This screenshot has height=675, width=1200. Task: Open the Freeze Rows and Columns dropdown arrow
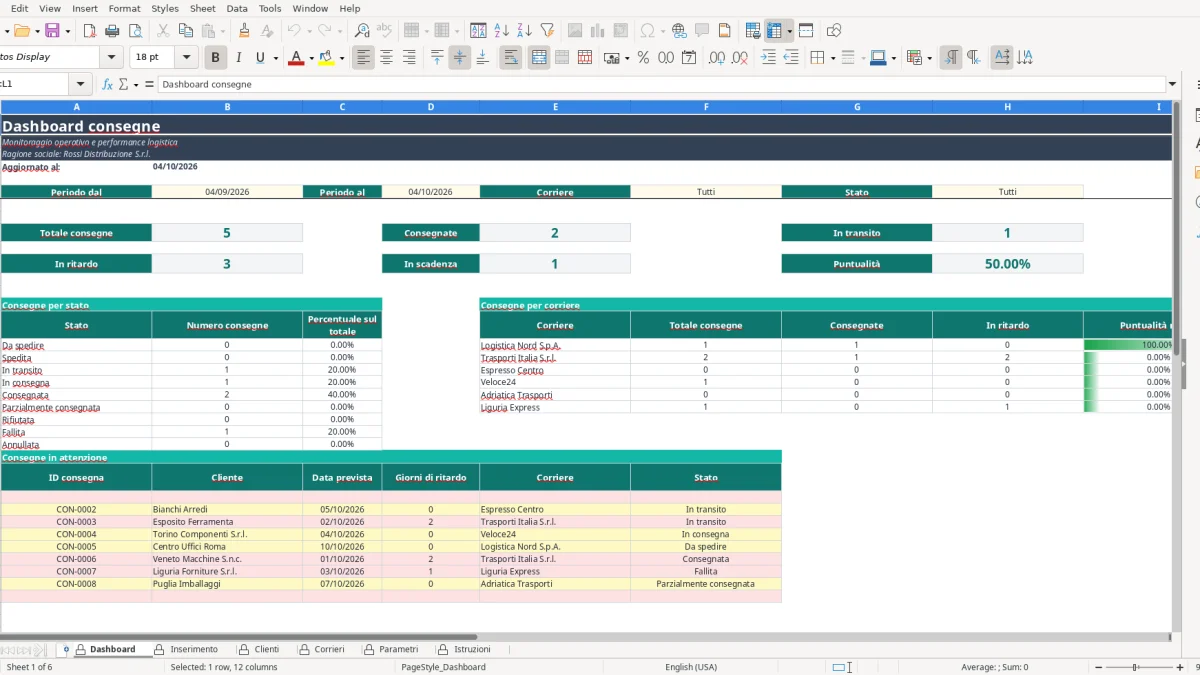790,31
